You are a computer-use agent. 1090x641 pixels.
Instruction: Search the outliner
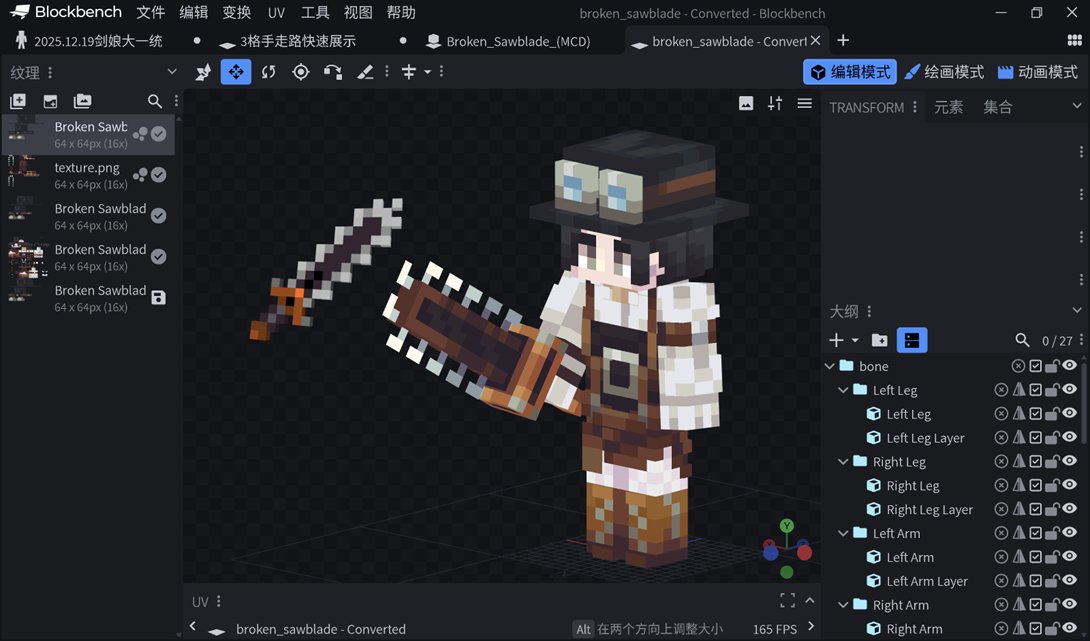(x=1022, y=340)
